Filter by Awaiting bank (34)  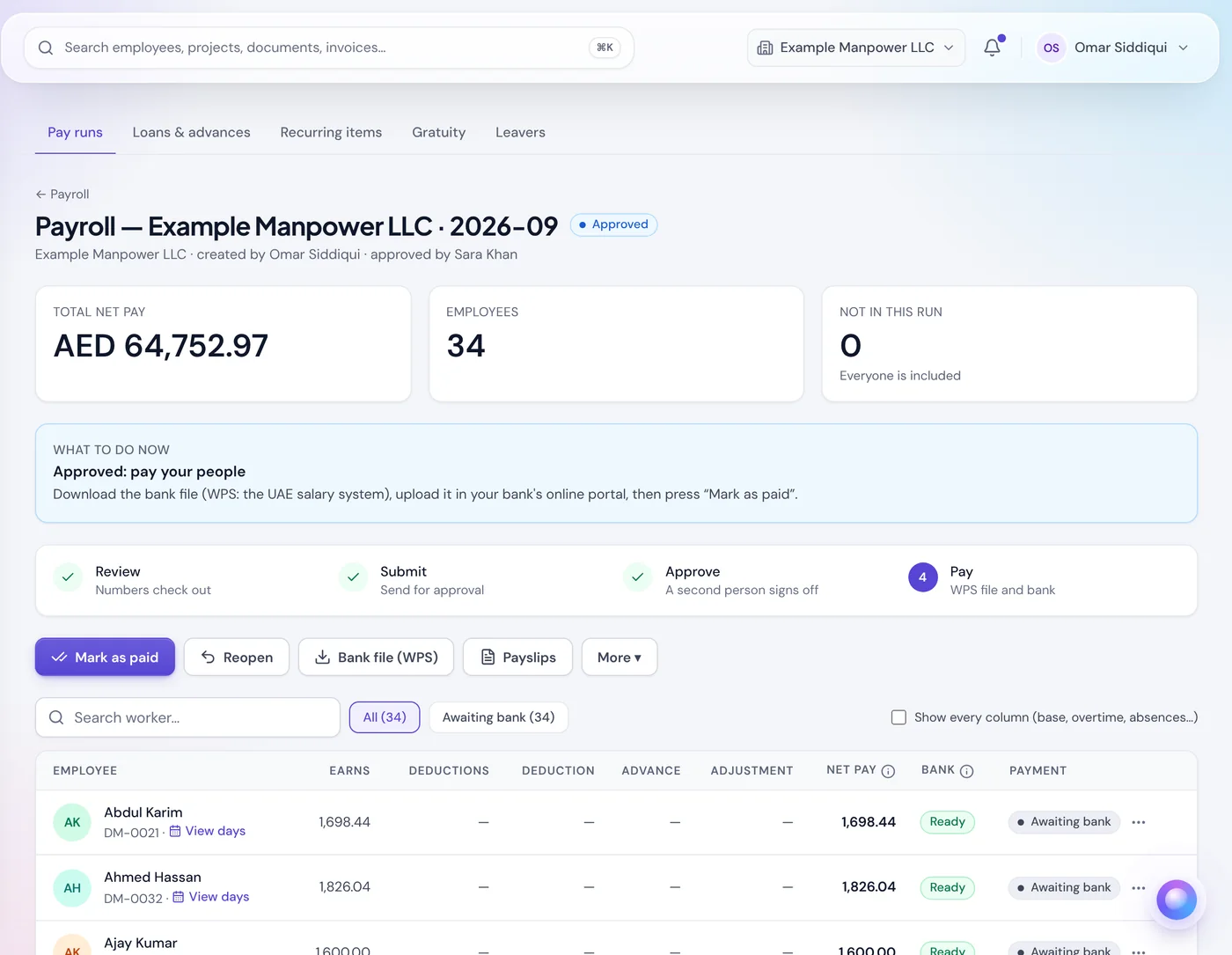click(498, 717)
